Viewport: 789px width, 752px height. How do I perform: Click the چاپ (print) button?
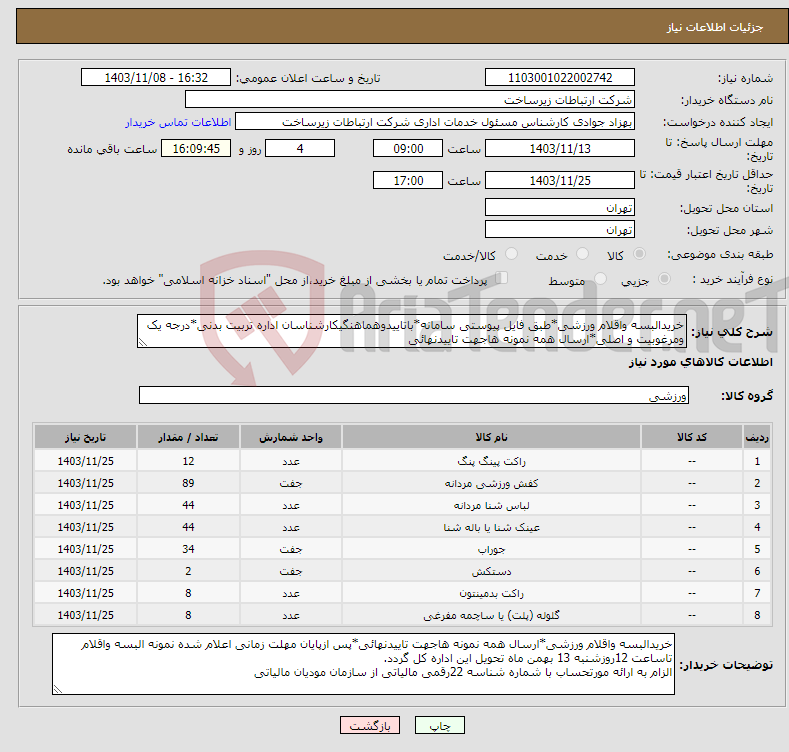[439, 725]
